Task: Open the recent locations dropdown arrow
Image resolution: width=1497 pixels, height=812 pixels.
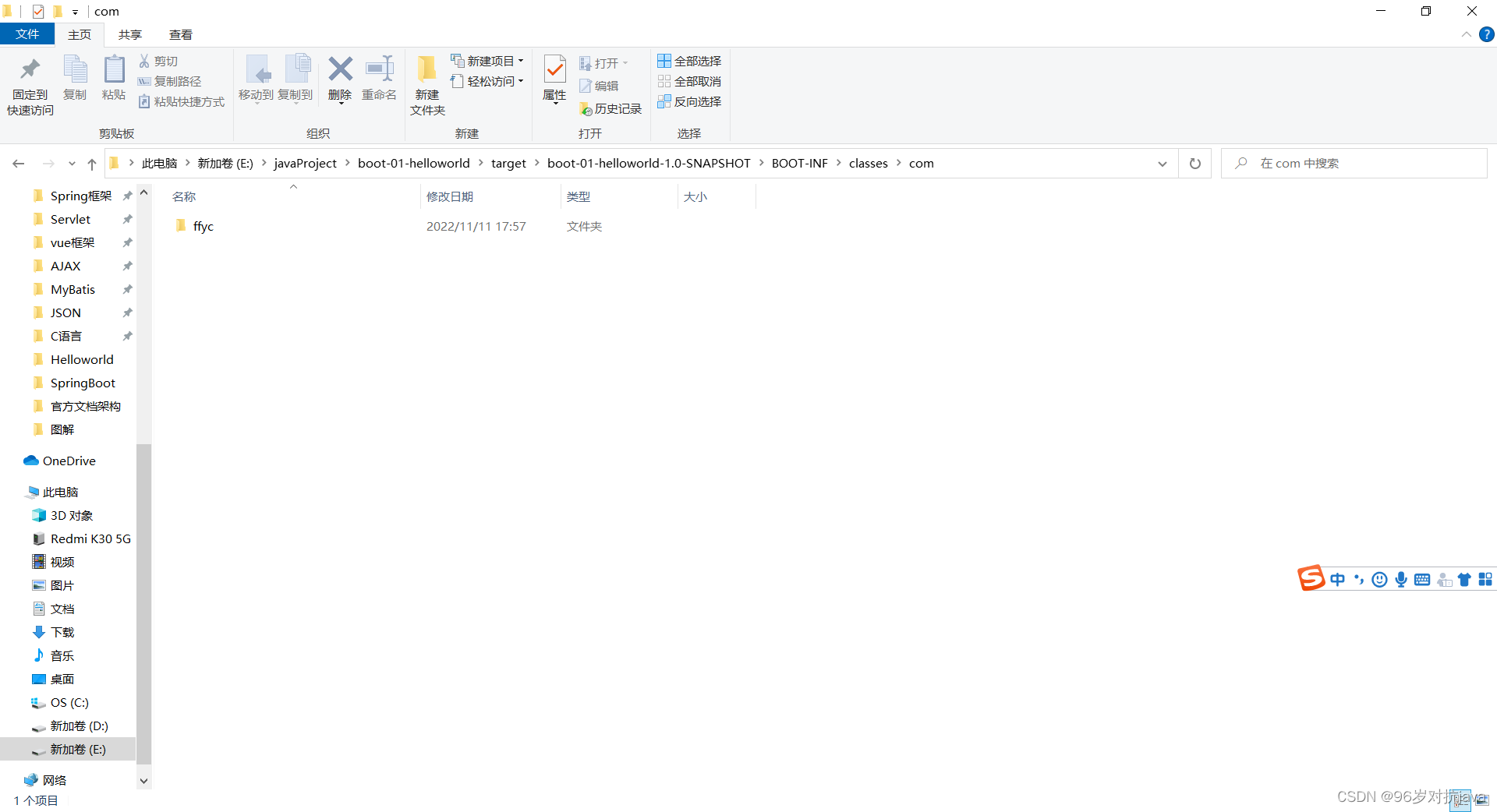Action: point(72,164)
